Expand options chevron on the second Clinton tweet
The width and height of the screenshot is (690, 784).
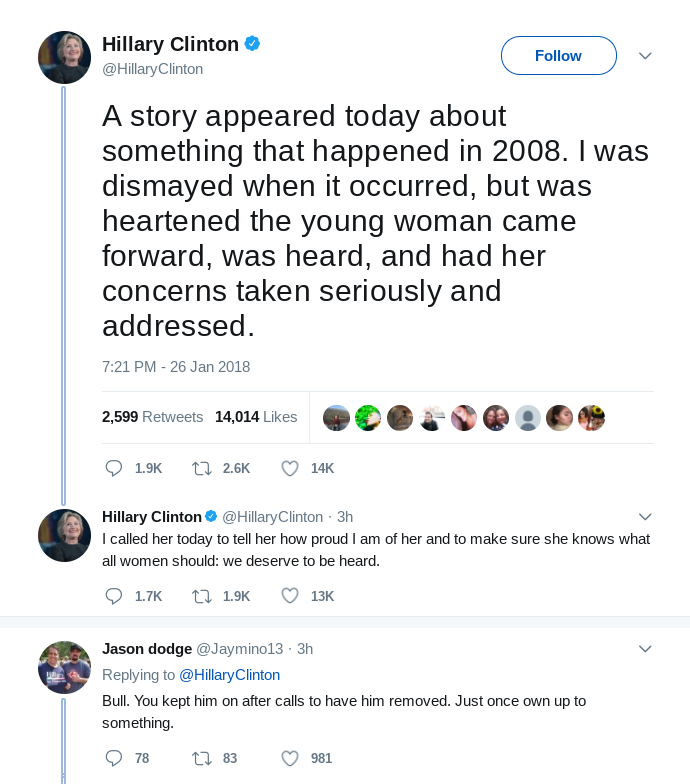[645, 517]
